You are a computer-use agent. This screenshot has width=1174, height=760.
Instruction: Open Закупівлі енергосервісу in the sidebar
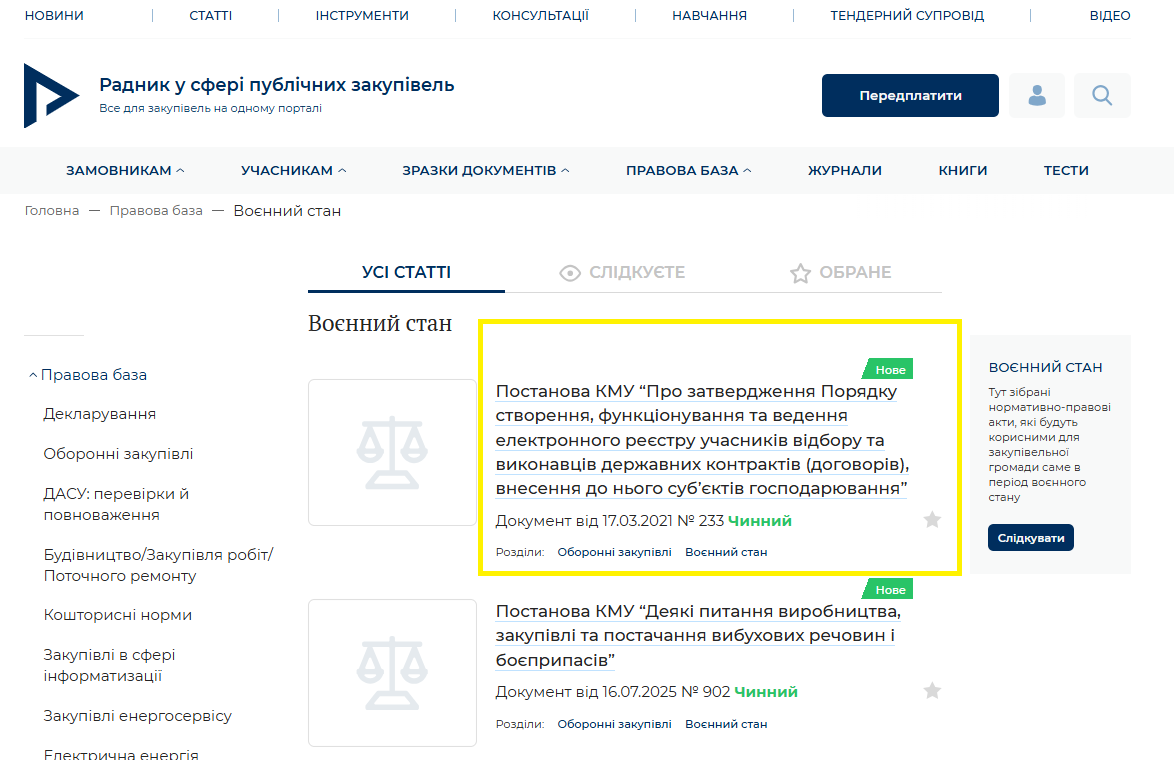coord(138,716)
